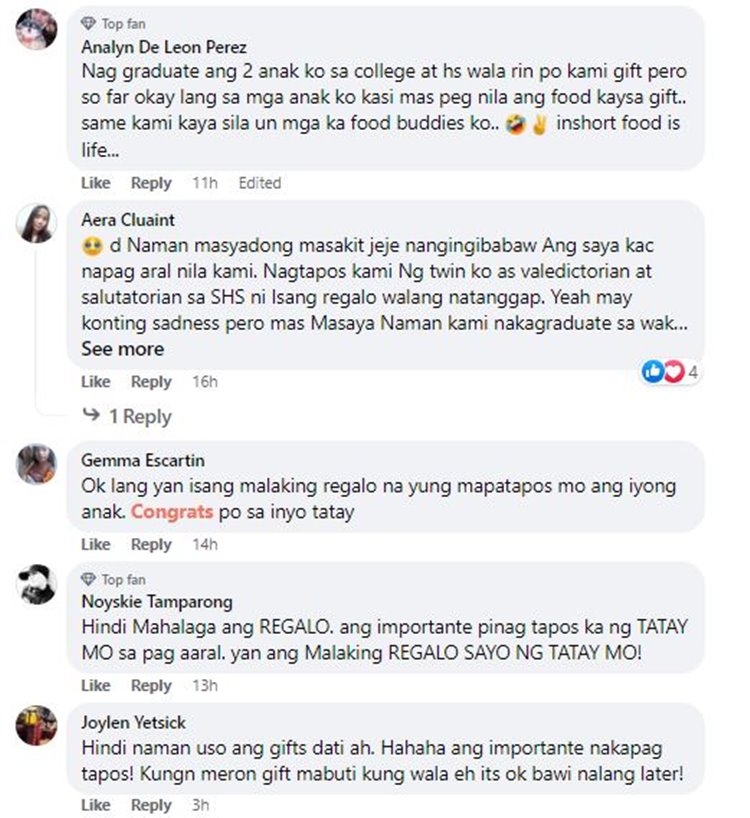Like Analyn De Leon Perez's comment

pos(96,183)
